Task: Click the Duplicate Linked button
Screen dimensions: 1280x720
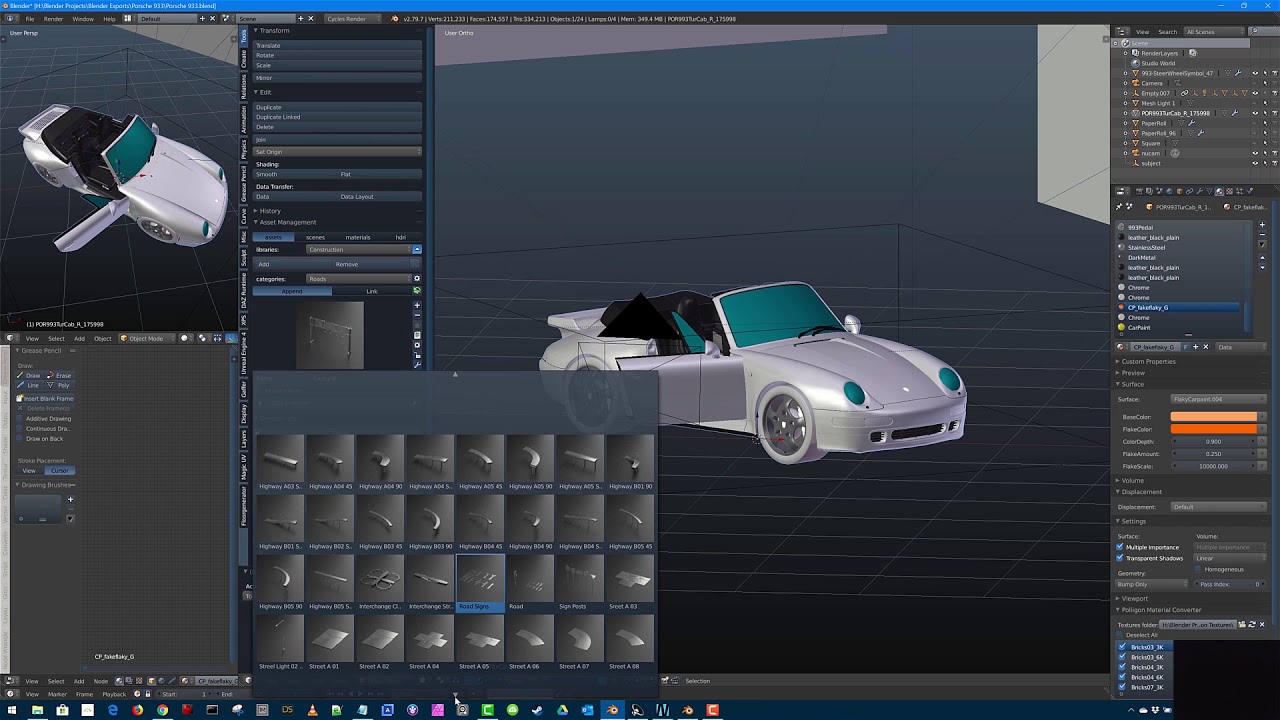Action: tap(337, 117)
